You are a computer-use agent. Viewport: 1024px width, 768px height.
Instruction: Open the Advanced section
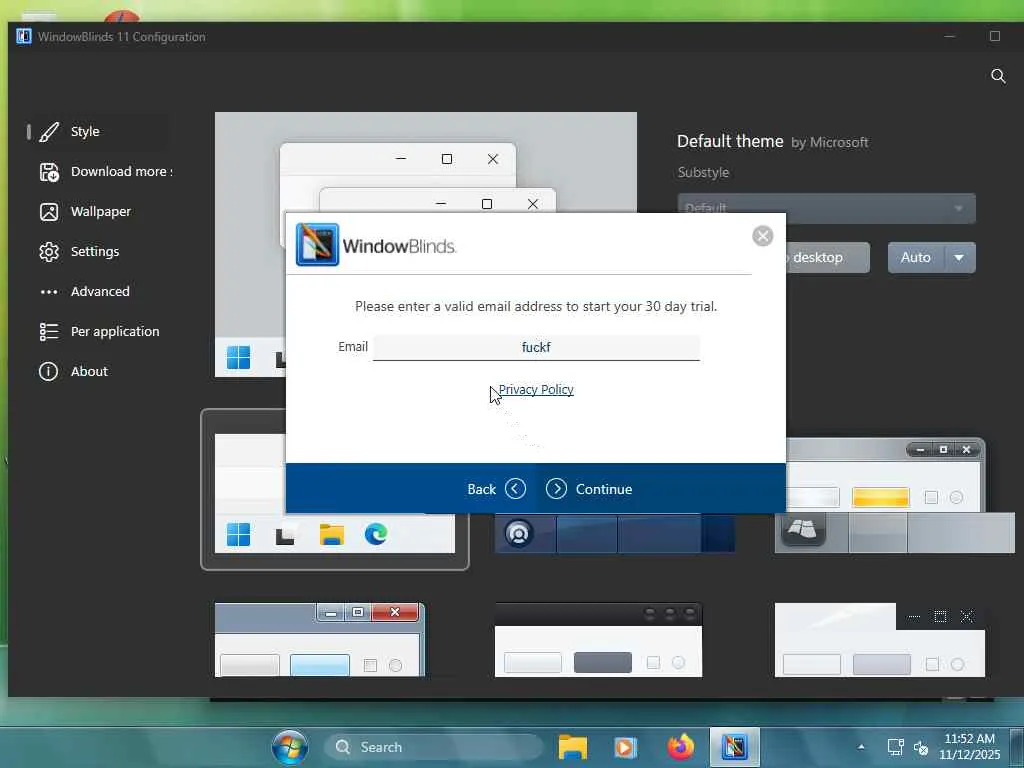click(x=84, y=291)
